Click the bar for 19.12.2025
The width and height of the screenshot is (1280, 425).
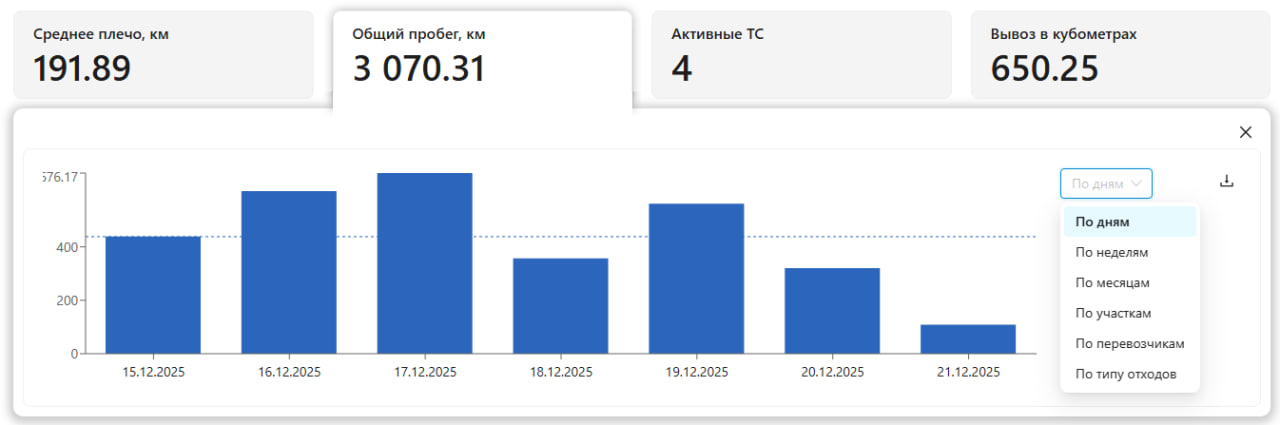(x=696, y=278)
